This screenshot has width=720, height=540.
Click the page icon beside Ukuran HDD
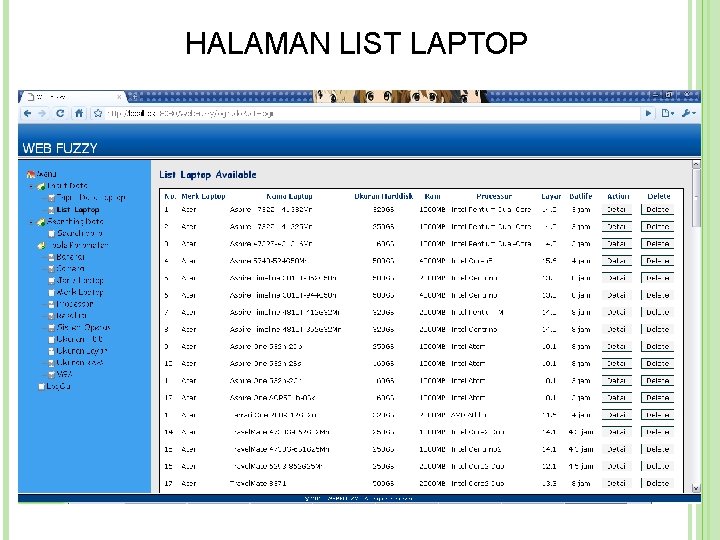click(51, 339)
